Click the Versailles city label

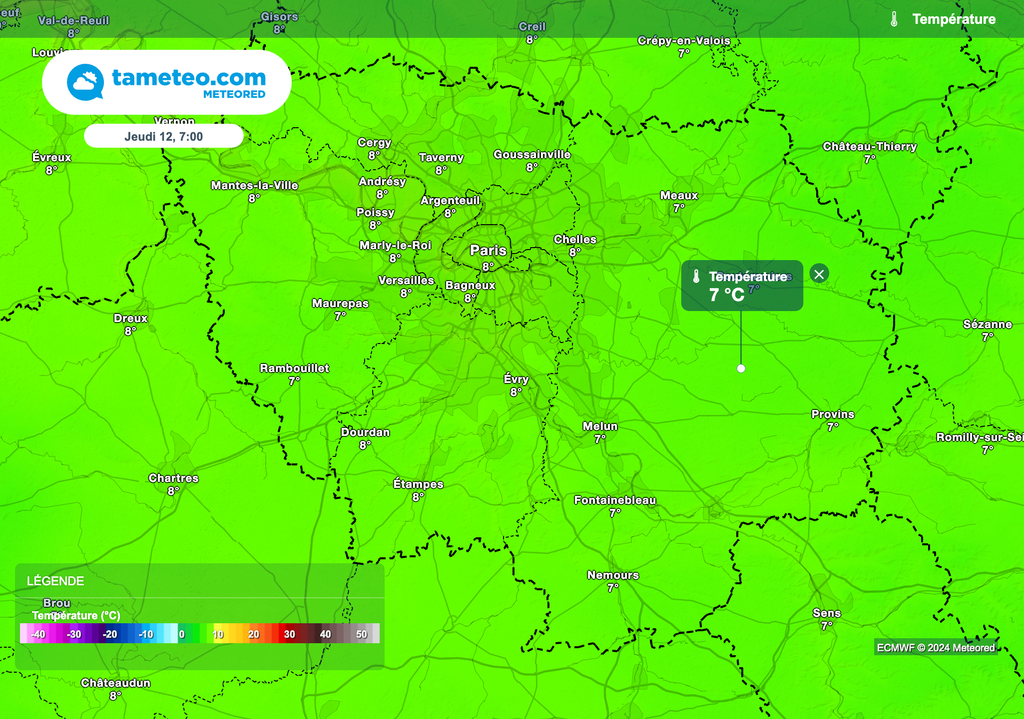click(x=404, y=280)
